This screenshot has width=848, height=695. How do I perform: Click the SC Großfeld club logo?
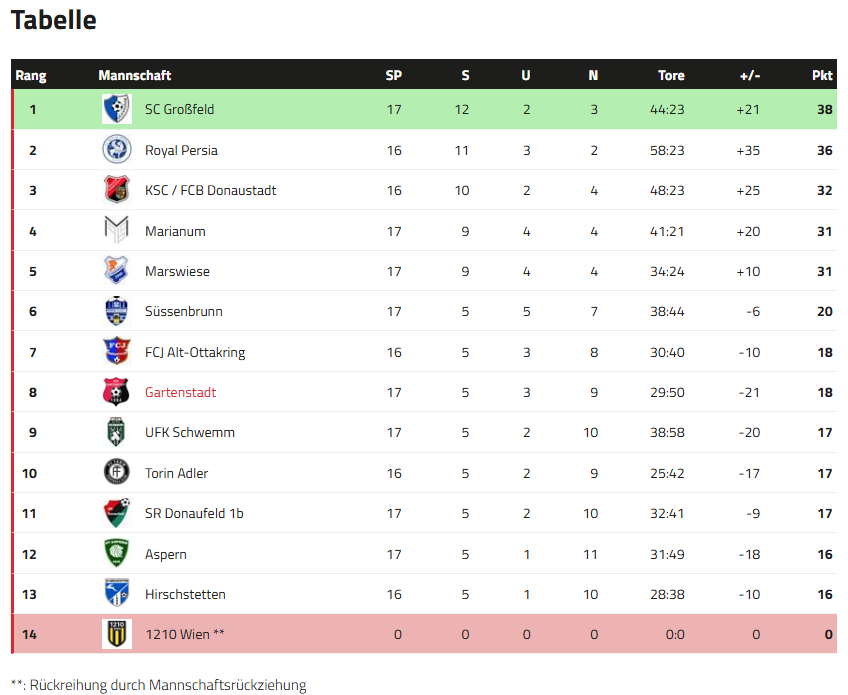coord(116,109)
